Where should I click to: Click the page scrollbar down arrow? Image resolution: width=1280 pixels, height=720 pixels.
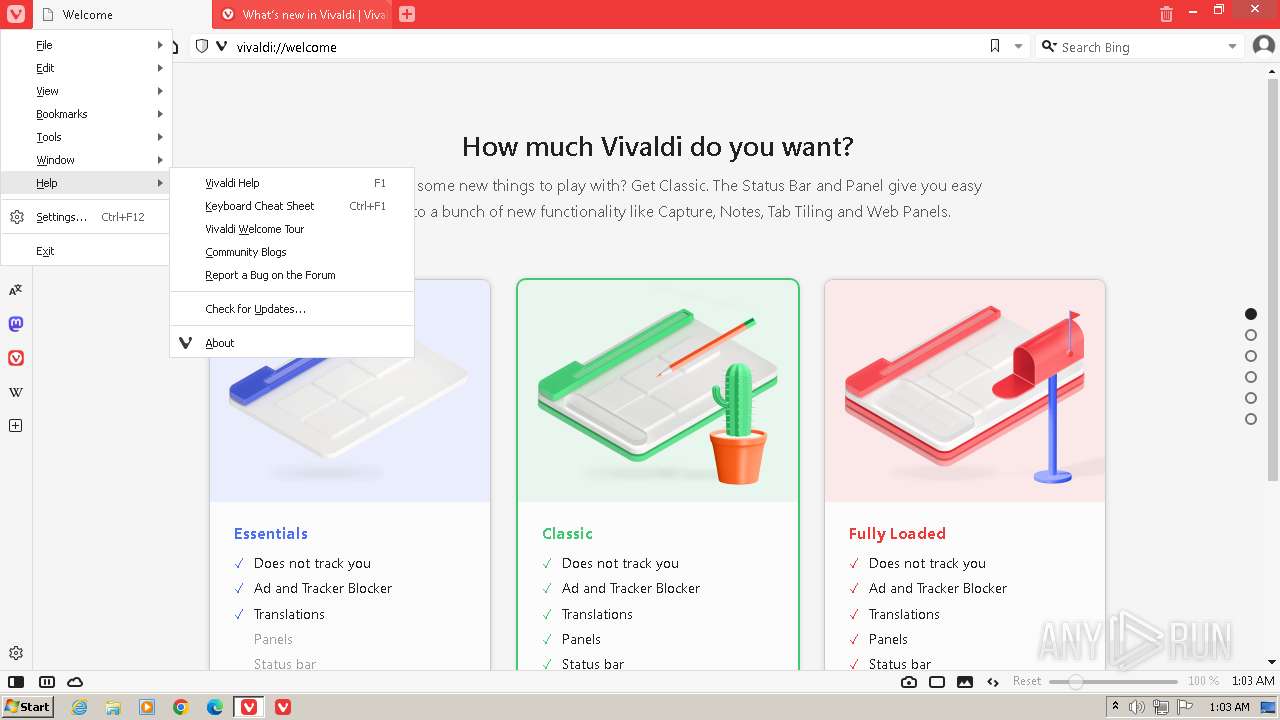(1272, 662)
